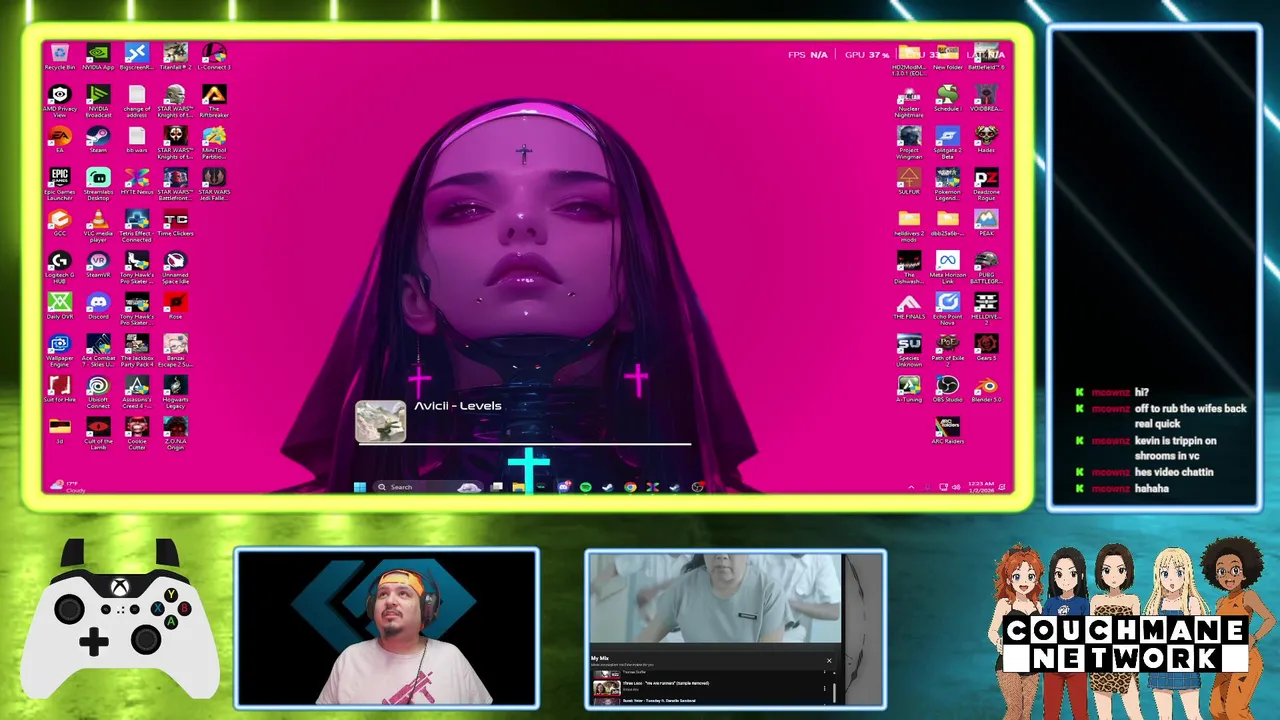Select the Streamlabs Desktop shortcut
Viewport: 1280px width, 720px height.
pyautogui.click(x=98, y=184)
